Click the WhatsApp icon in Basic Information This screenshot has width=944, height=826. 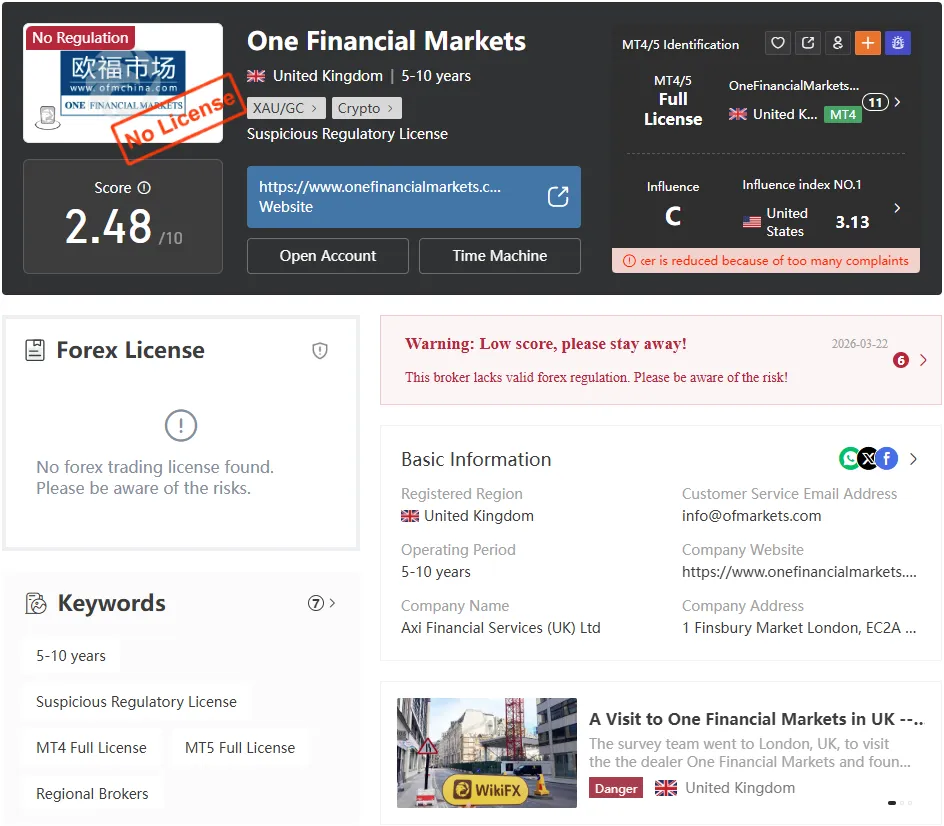click(x=849, y=459)
